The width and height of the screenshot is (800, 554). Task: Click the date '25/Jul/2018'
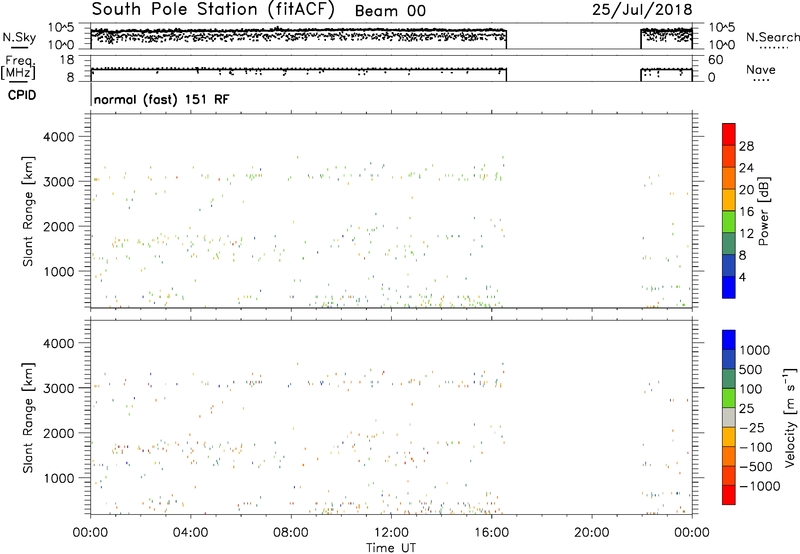[642, 10]
